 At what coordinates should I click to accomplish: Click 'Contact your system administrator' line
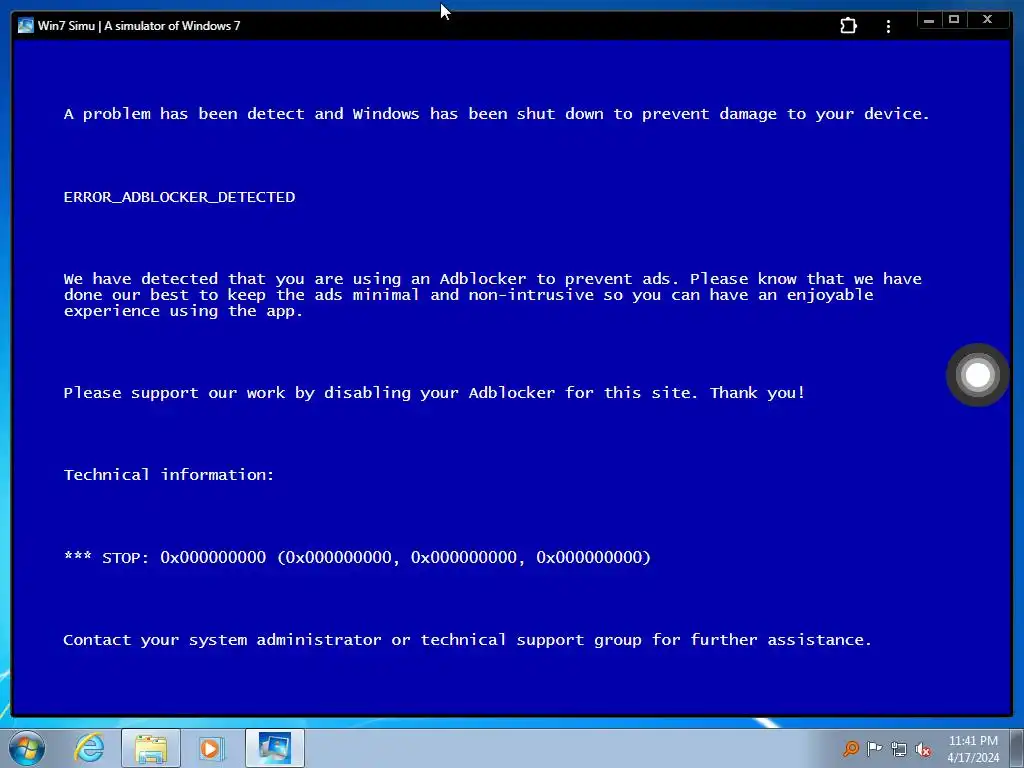pos(468,640)
